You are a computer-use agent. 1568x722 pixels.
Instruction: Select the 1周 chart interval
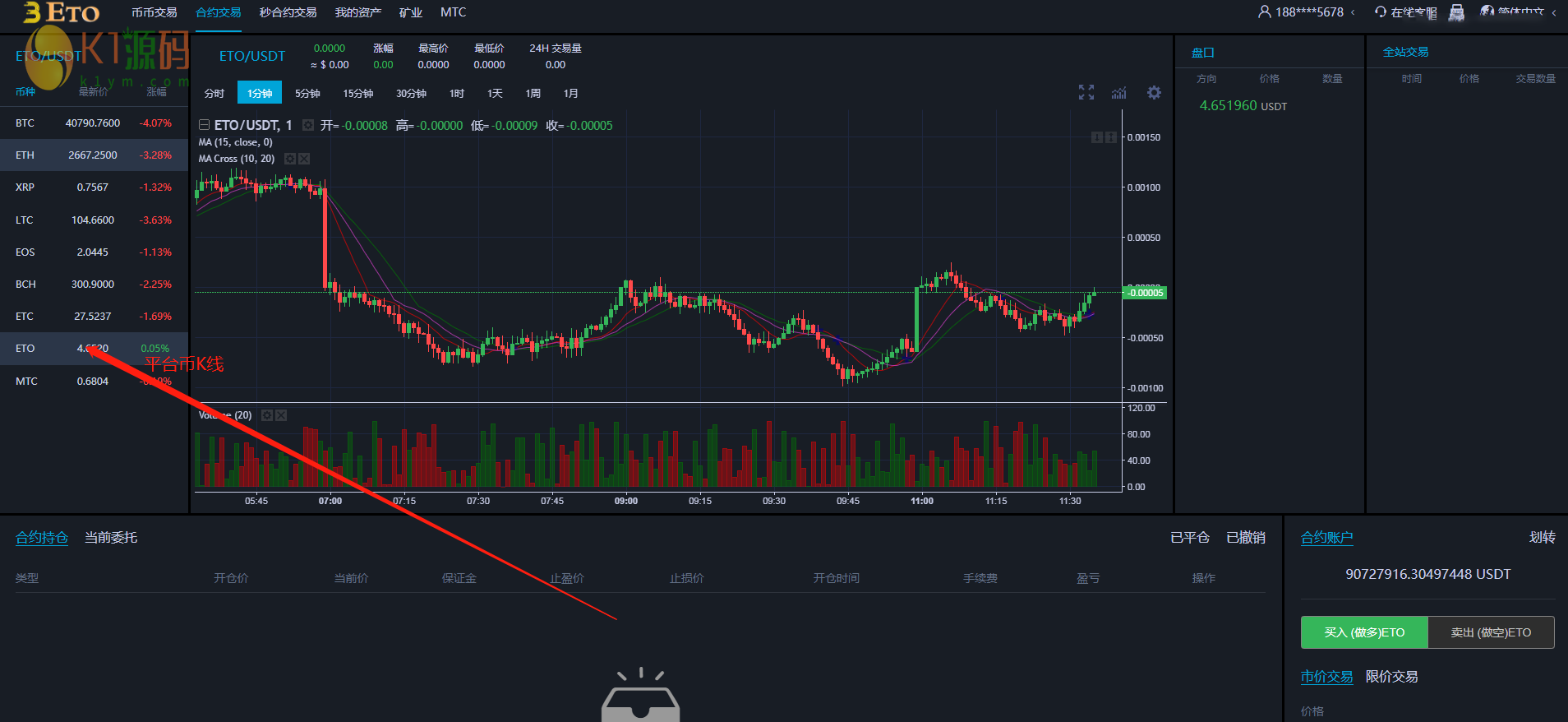point(533,93)
